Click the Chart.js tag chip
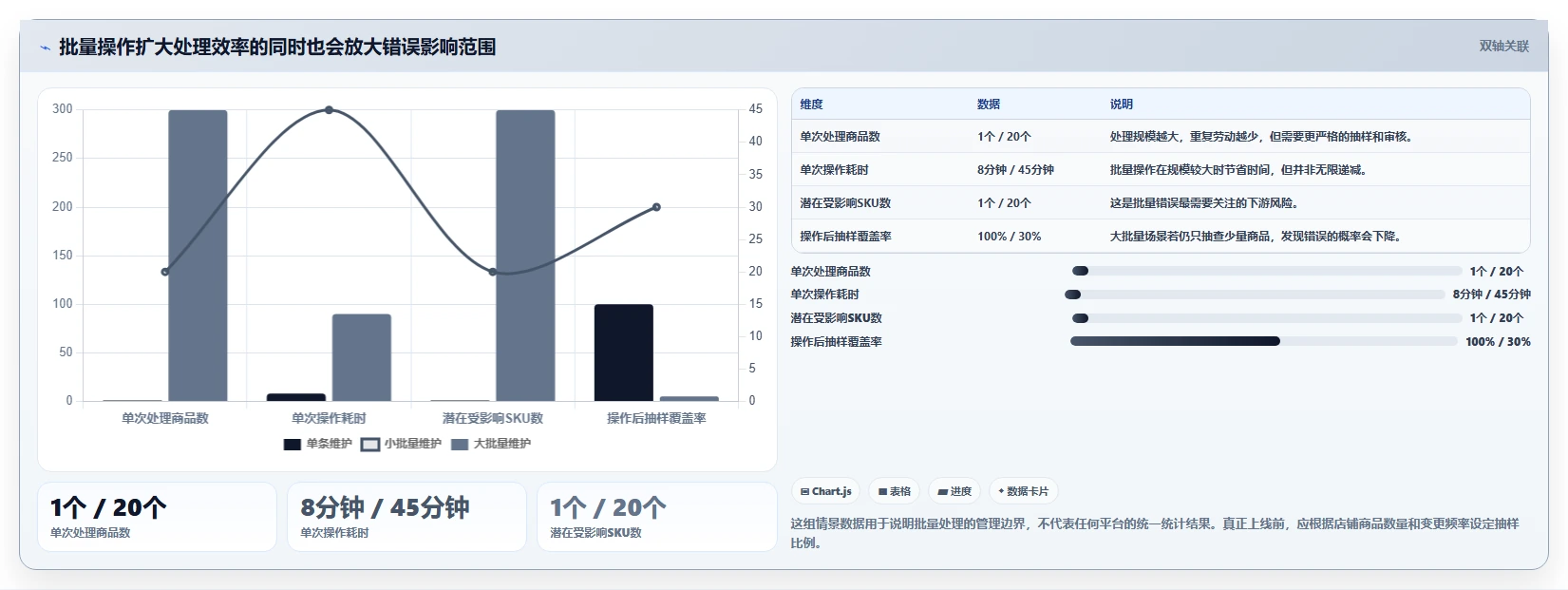The image size is (1568, 590). (x=825, y=491)
